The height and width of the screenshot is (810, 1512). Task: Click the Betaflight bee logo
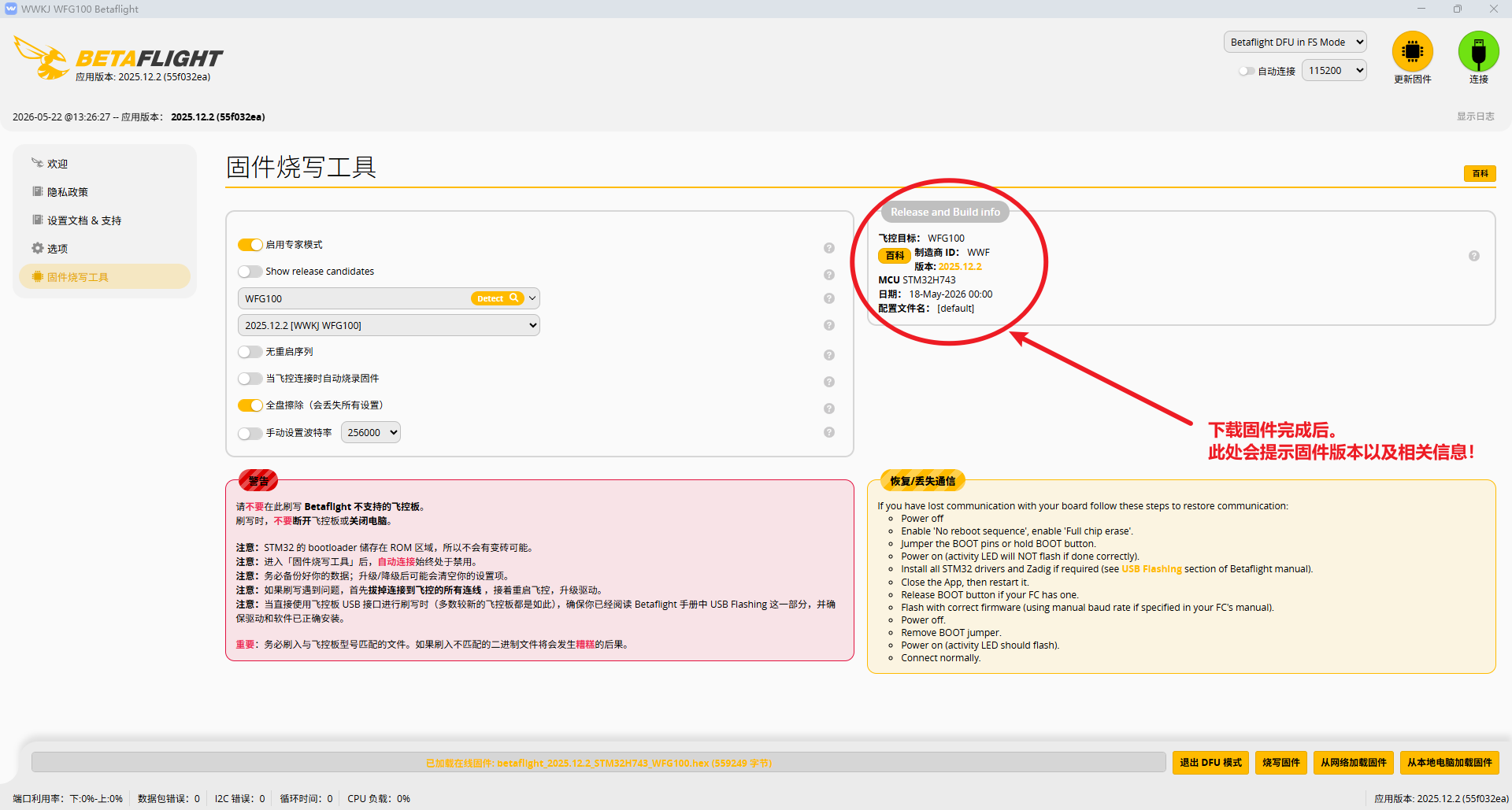point(41,57)
